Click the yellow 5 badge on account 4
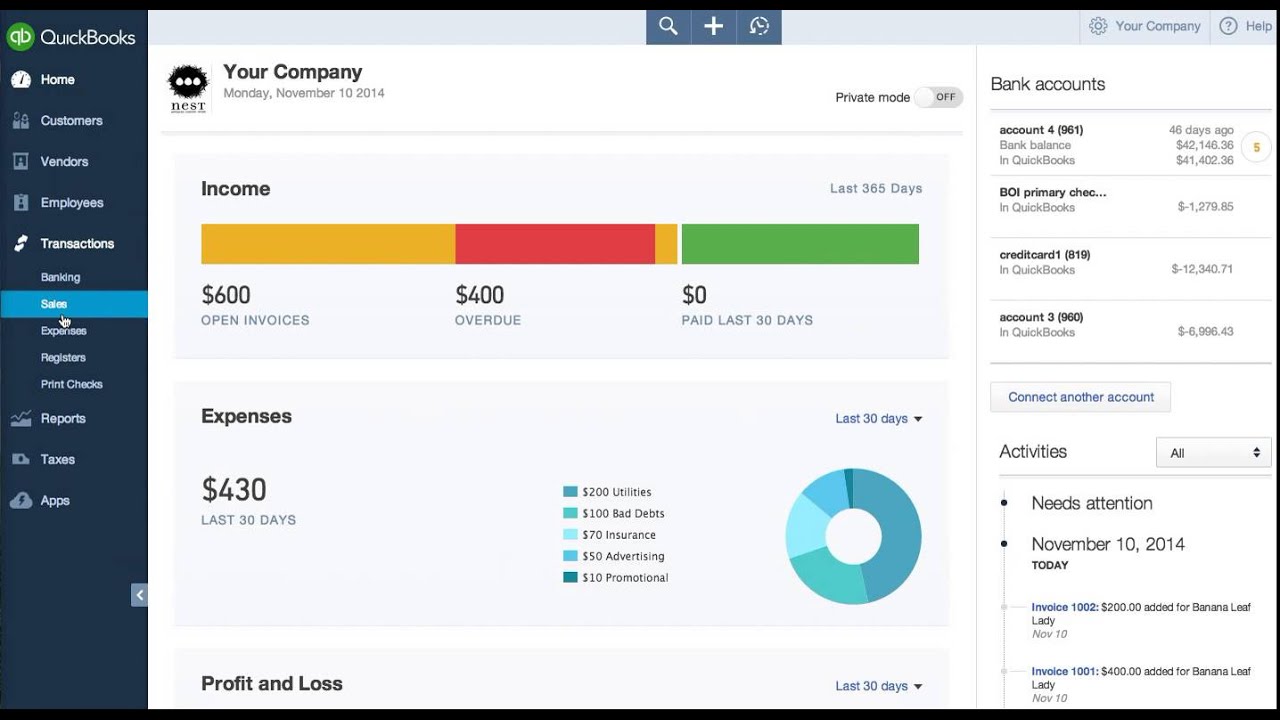Viewport: 1280px width, 720px height. pos(1256,148)
